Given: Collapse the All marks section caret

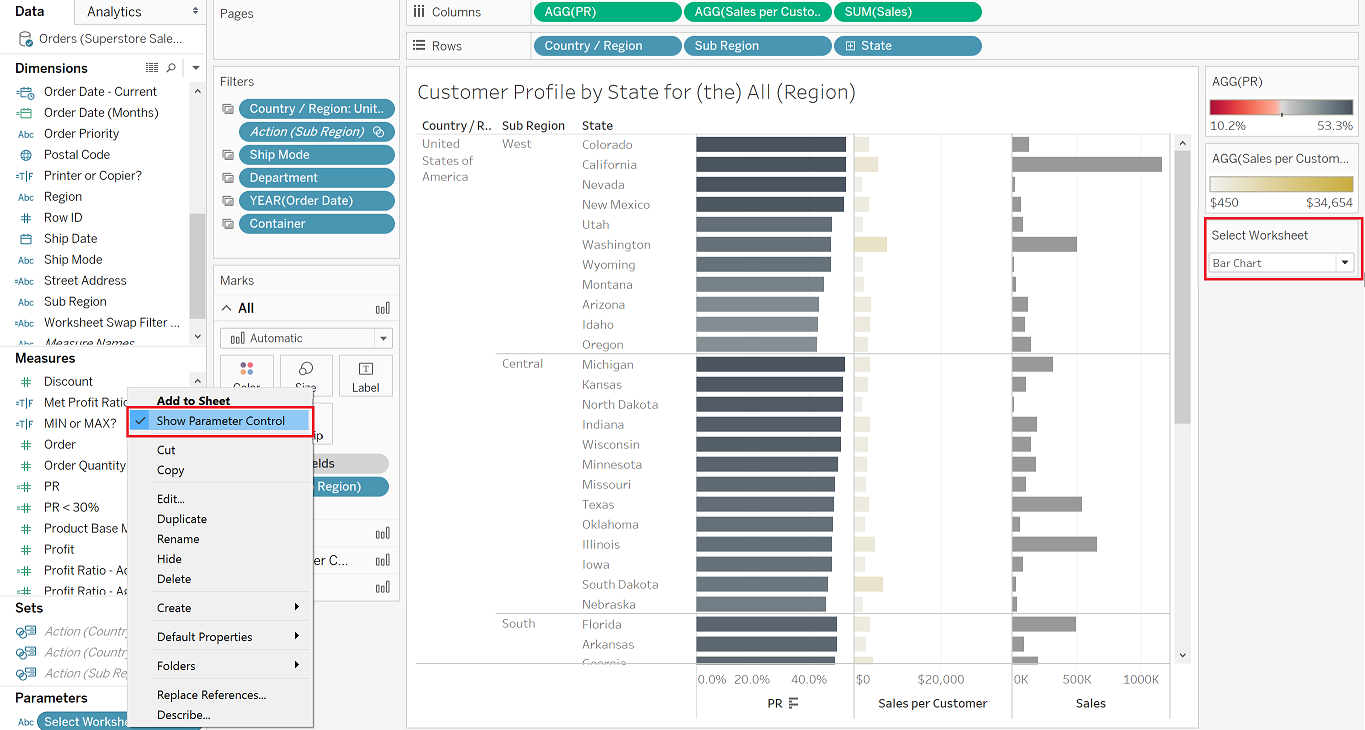Looking at the screenshot, I should [226, 308].
